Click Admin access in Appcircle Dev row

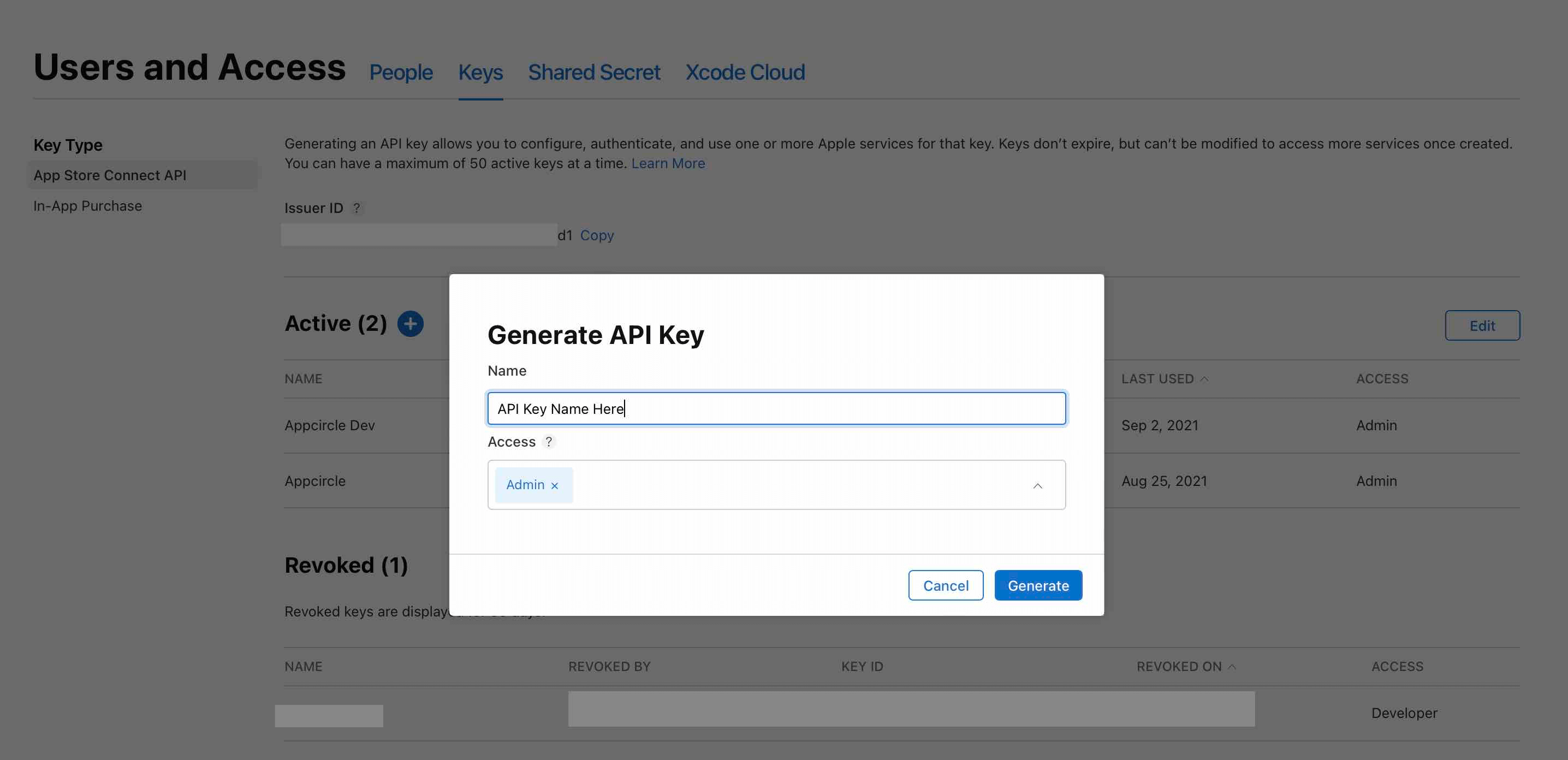tap(1376, 425)
